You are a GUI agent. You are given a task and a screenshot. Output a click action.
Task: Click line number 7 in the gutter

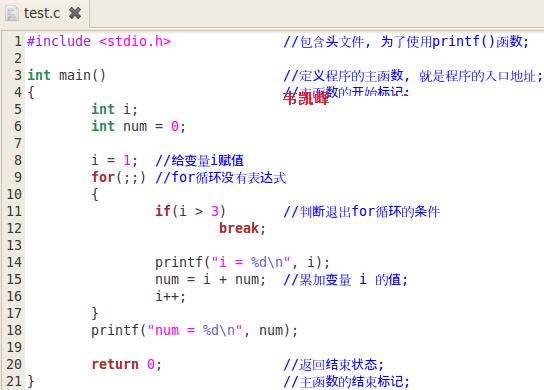18,143
